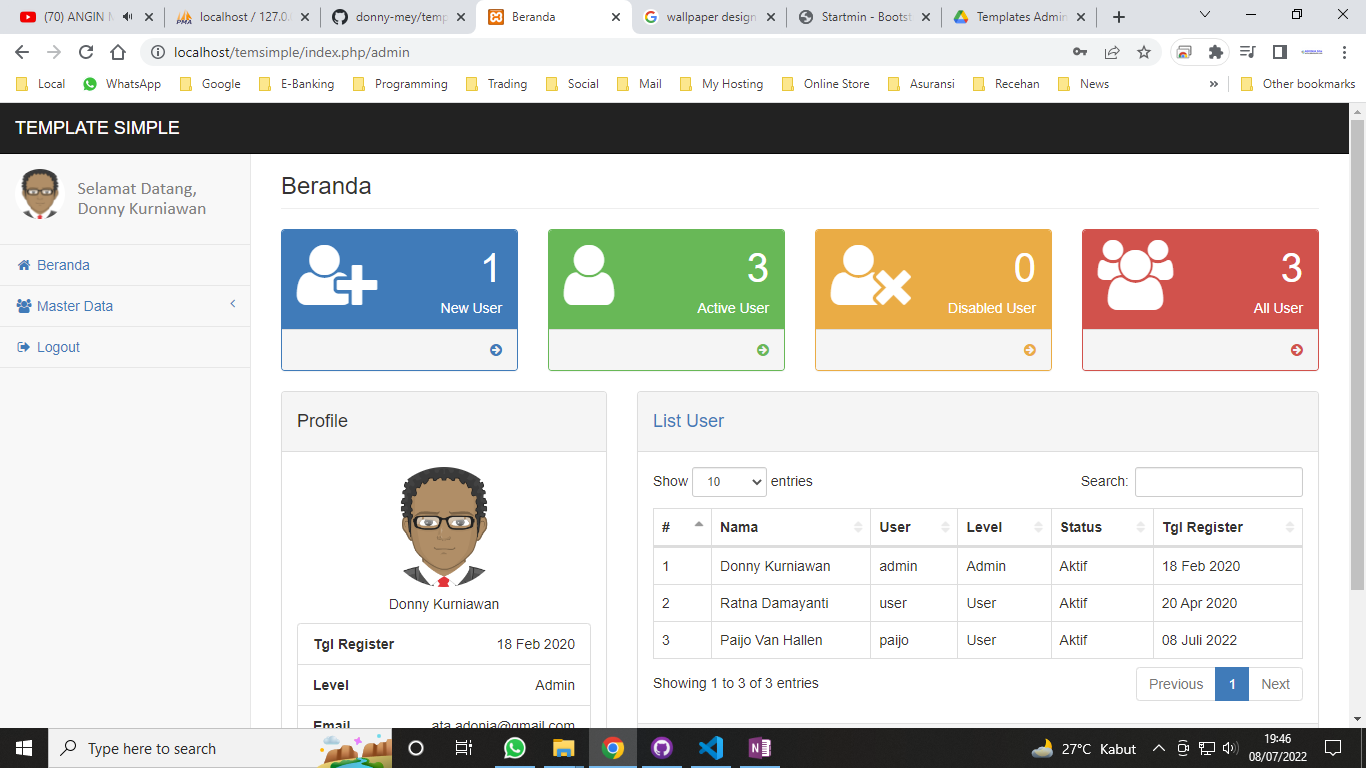Viewport: 1366px width, 768px height.
Task: Click the New User card arrow icon
Action: click(x=496, y=350)
